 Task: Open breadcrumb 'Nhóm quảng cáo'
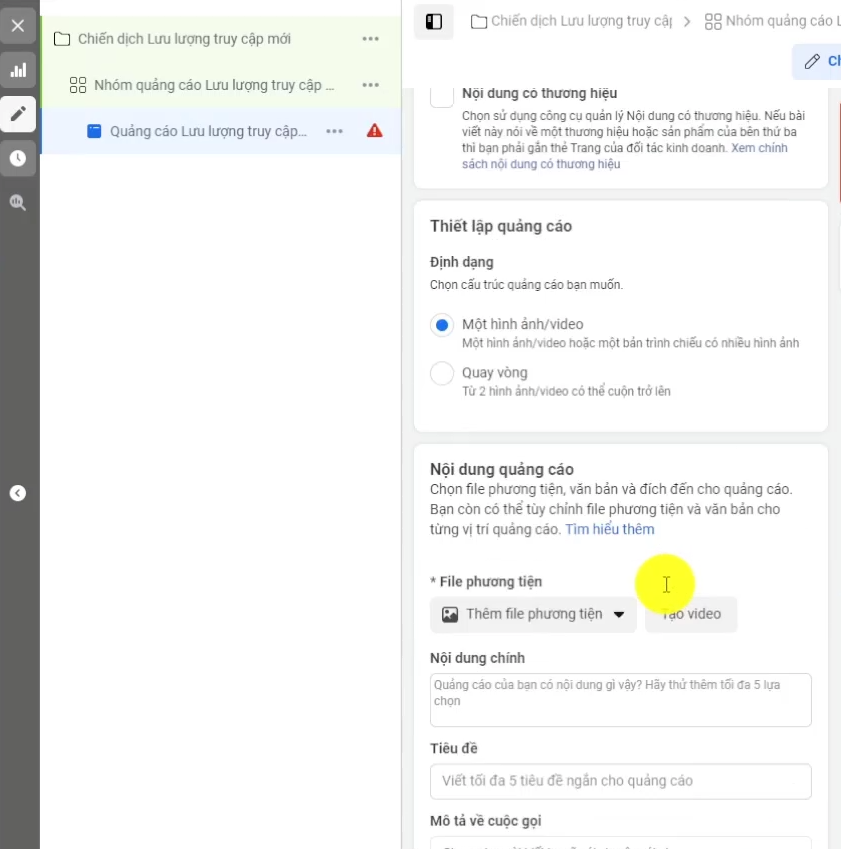772,21
